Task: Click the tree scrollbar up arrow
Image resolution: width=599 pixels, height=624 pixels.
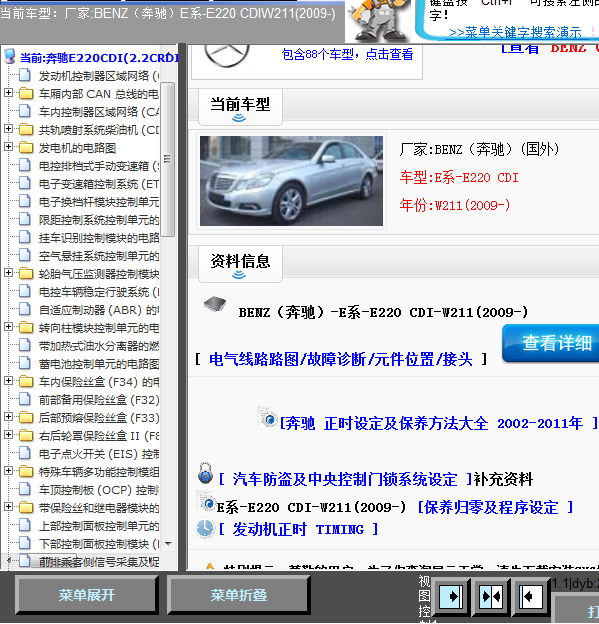Action: 168,55
